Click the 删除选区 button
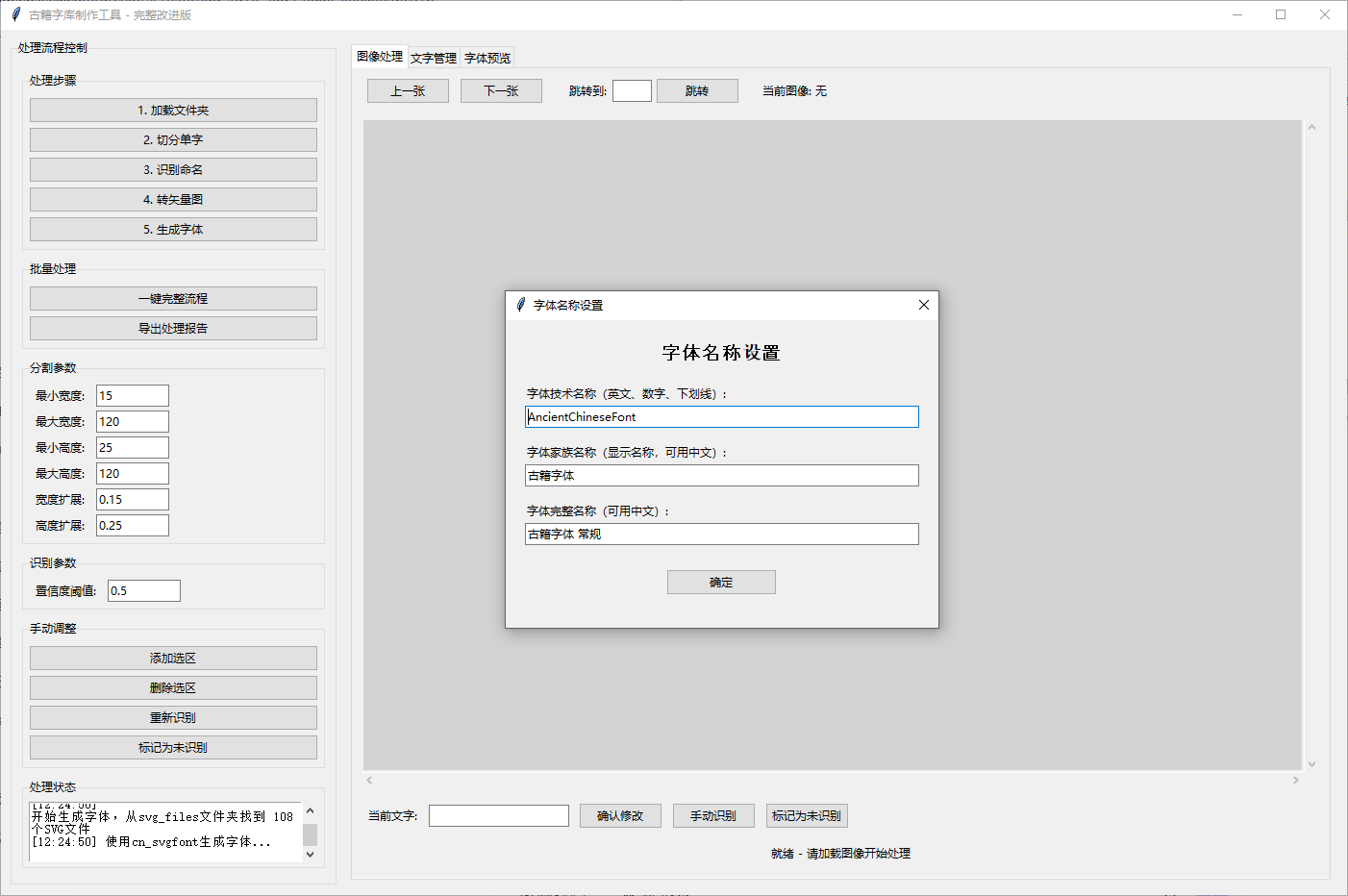This screenshot has height=896, width=1348. tap(173, 687)
